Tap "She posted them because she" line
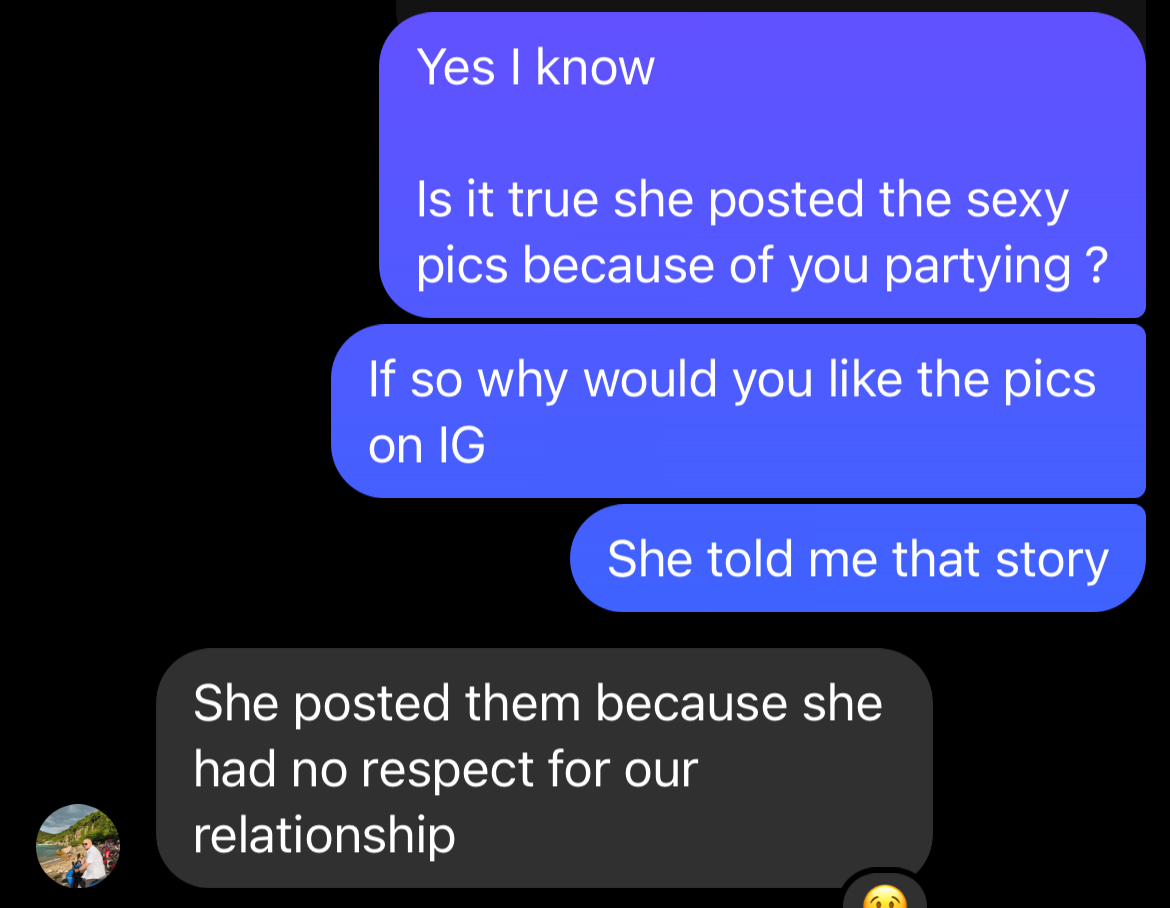 point(537,703)
